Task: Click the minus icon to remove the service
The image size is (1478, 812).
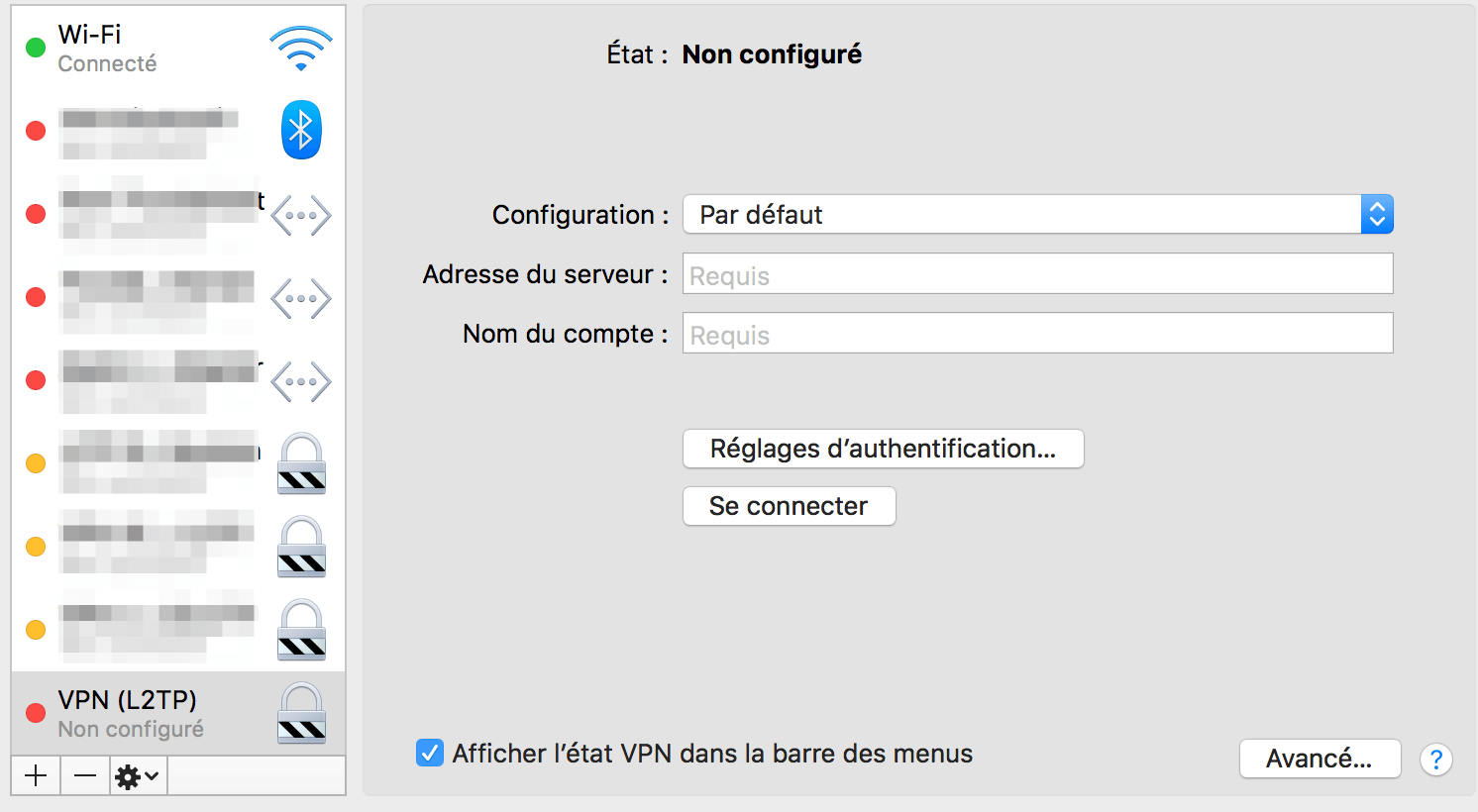Action: (x=85, y=775)
